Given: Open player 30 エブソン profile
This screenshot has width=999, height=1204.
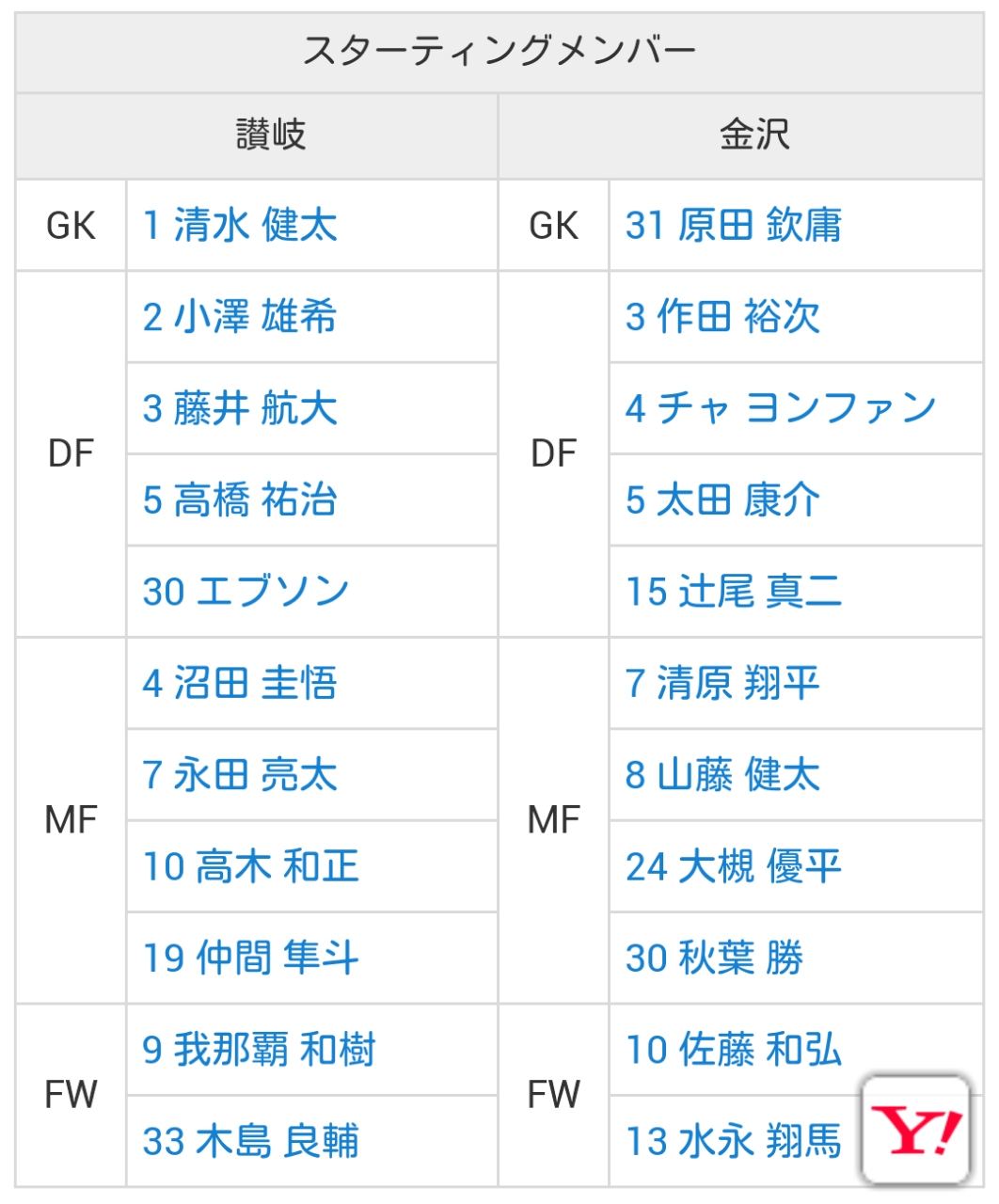Looking at the screenshot, I should pos(246,592).
